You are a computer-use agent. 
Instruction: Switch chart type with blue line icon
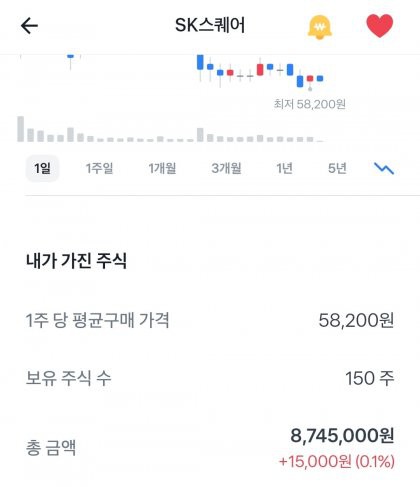(384, 168)
